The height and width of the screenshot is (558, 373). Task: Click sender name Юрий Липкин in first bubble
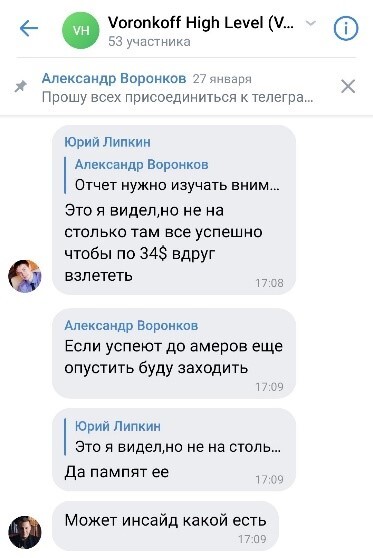tap(107, 142)
